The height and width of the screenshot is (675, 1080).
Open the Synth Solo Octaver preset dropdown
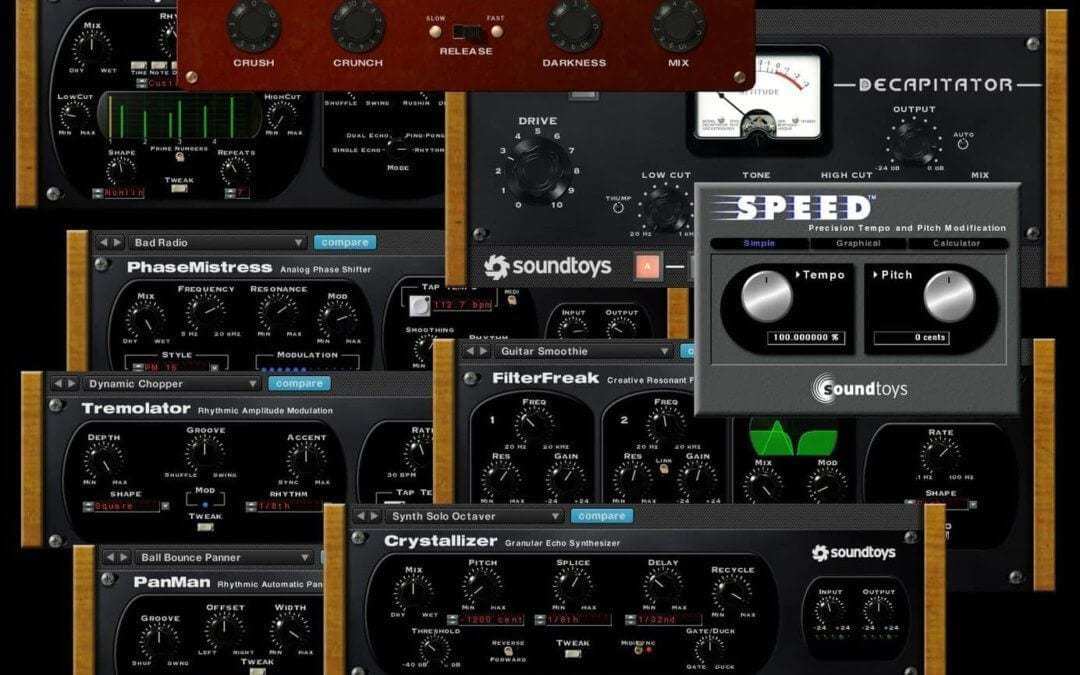click(x=475, y=516)
